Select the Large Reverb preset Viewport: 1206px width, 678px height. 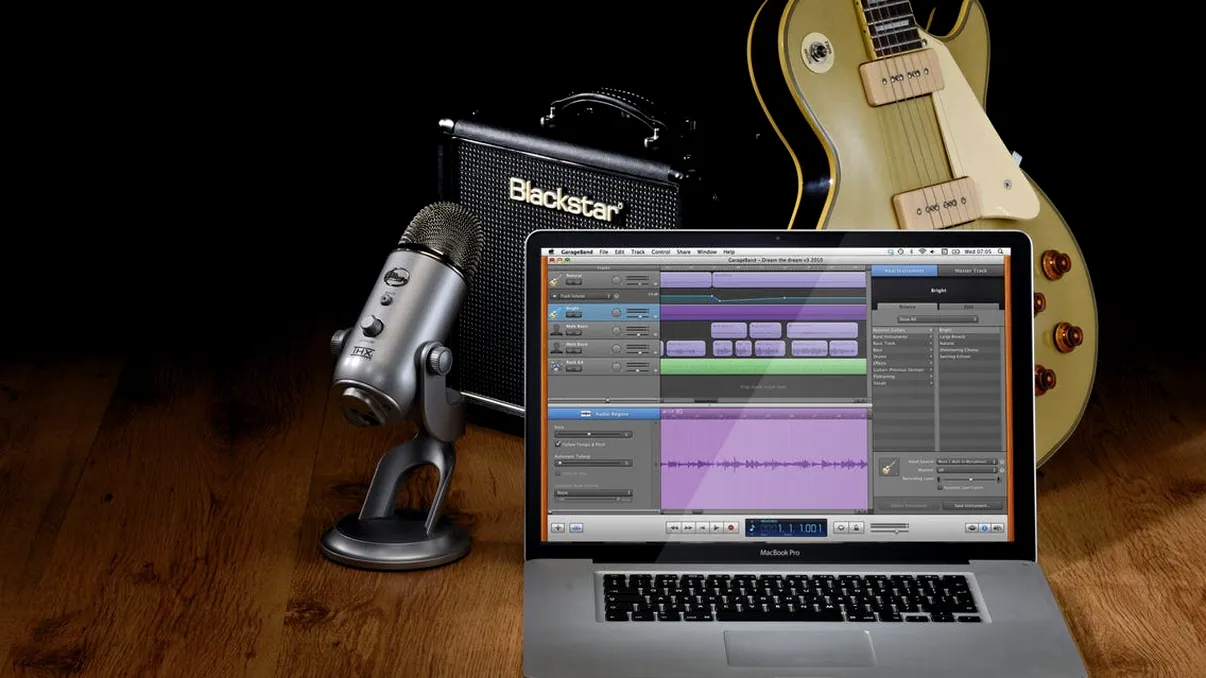coord(969,337)
